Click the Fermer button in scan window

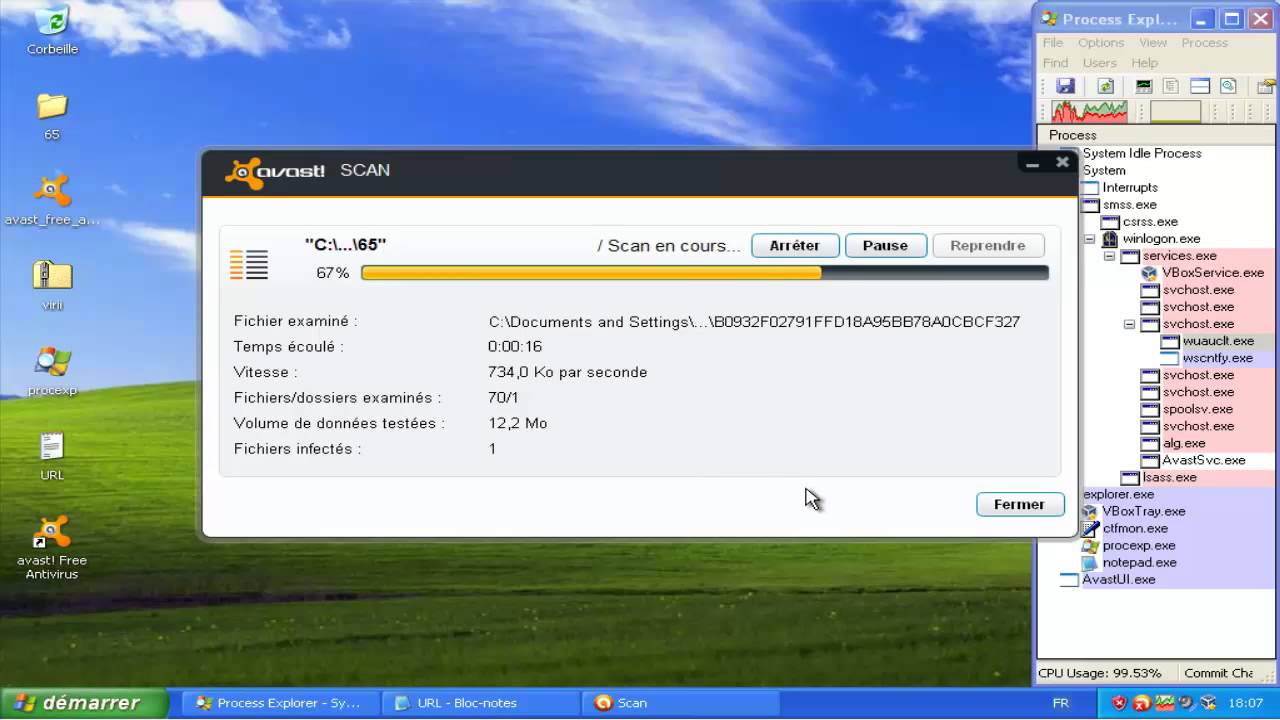1019,505
